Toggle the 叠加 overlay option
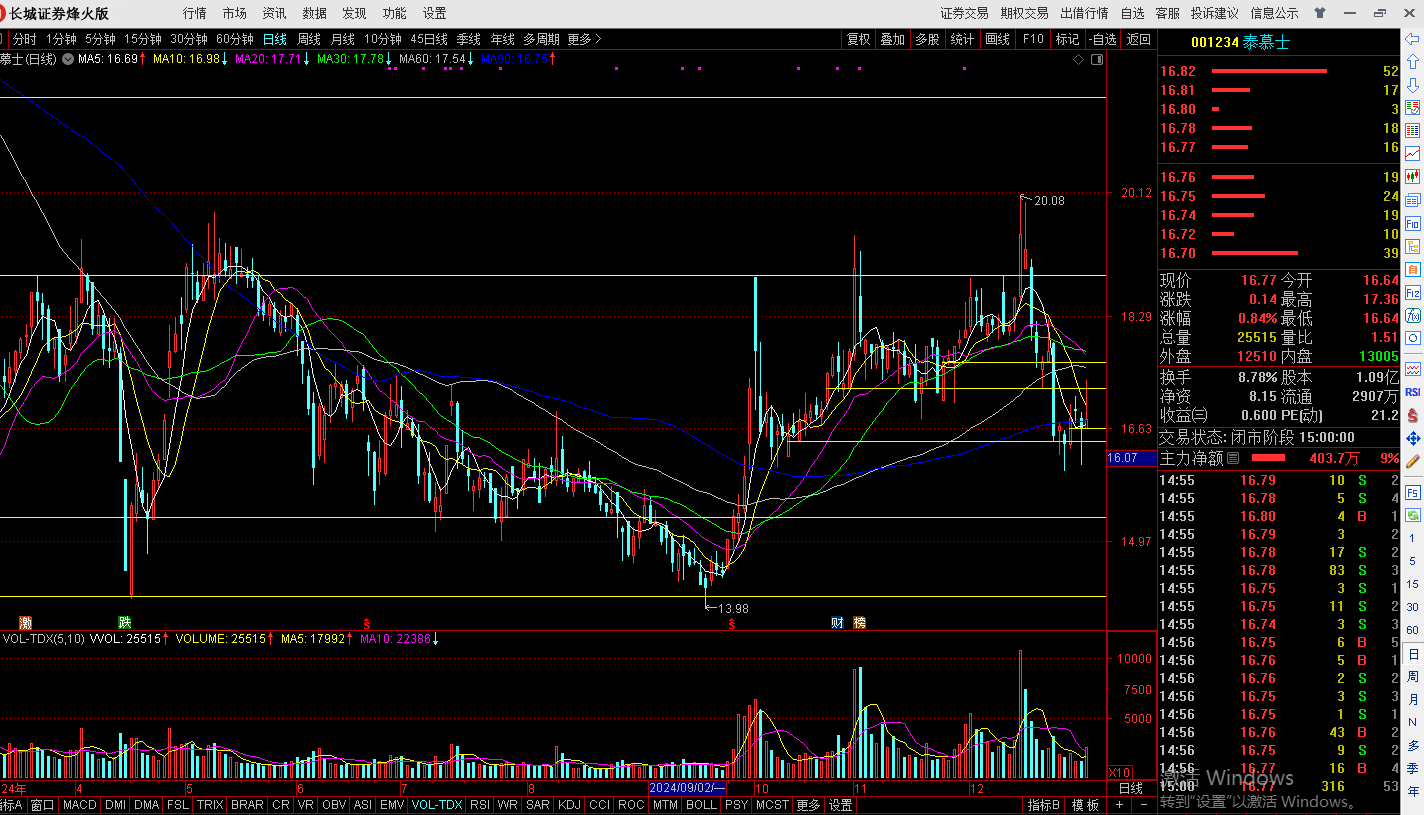The image size is (1424, 815). coord(892,39)
